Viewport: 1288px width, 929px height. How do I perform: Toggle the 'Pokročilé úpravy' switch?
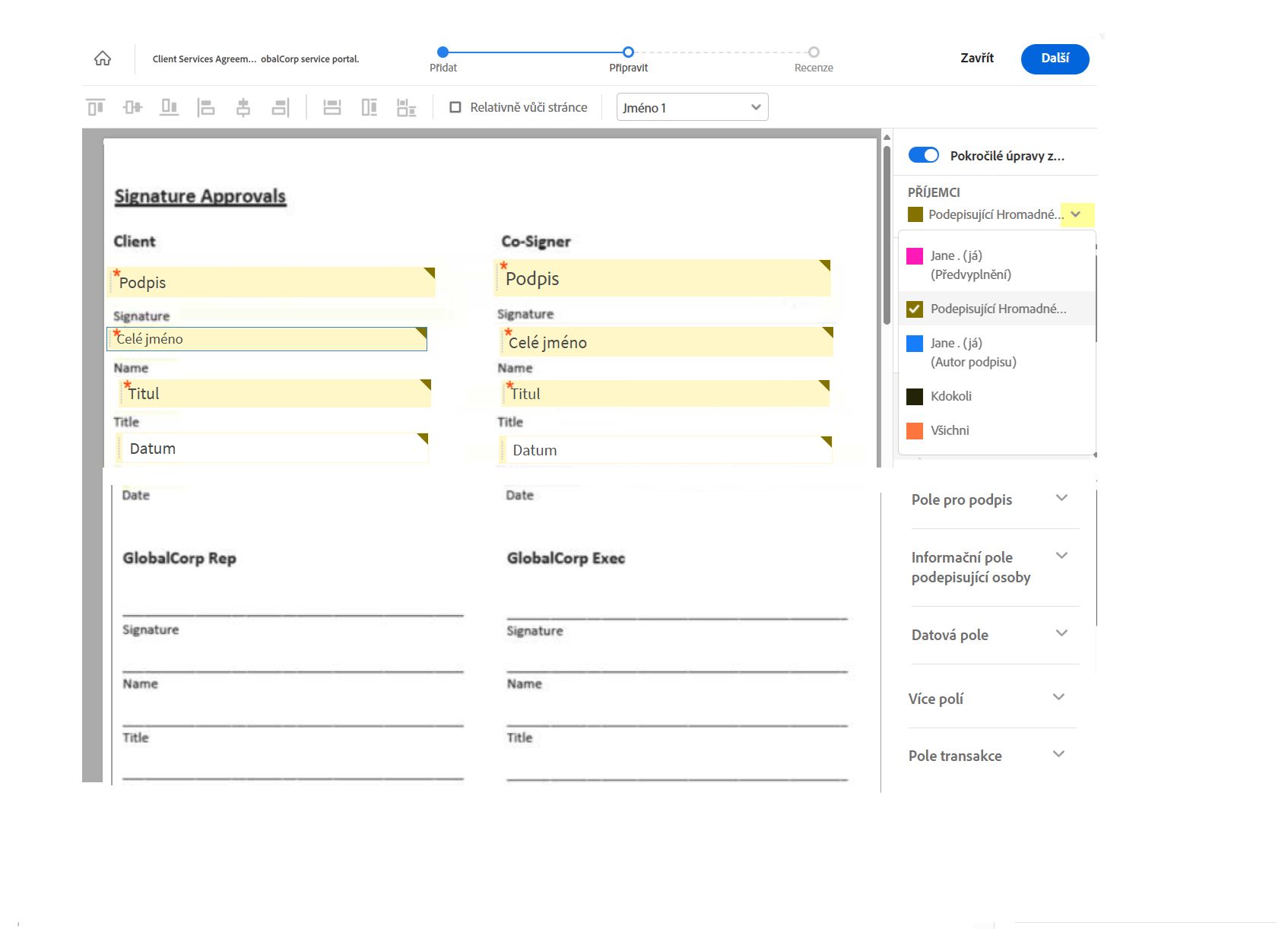(x=924, y=155)
